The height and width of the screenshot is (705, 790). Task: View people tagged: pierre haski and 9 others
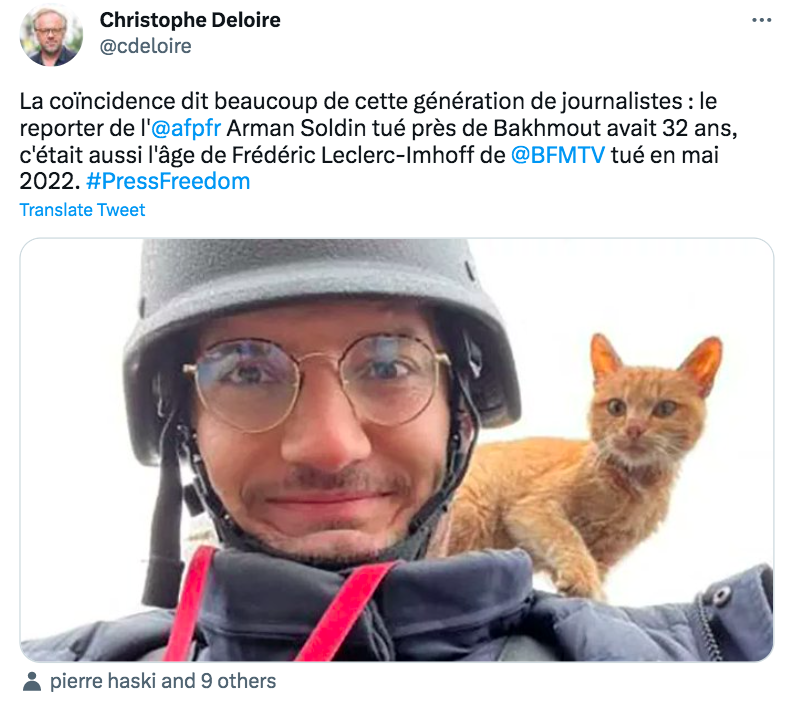[x=163, y=681]
